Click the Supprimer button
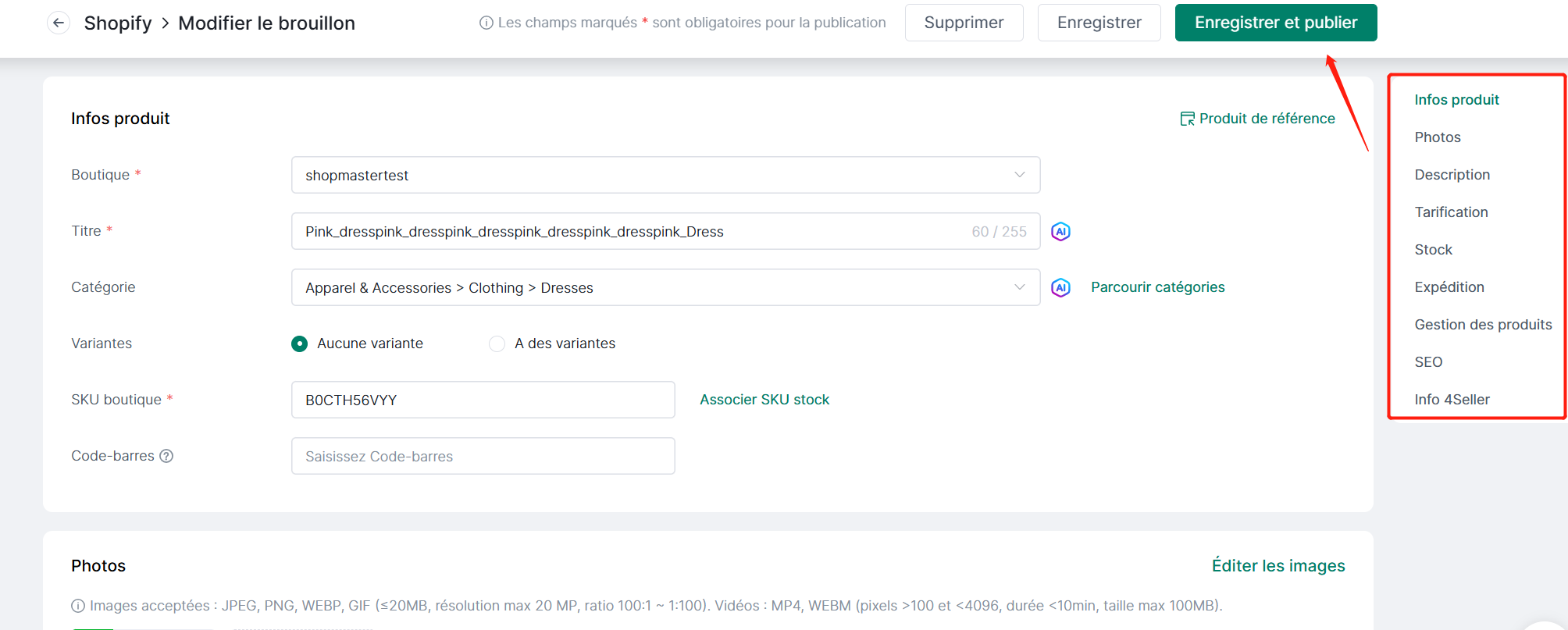Screen dimensions: 1568x630 [964, 23]
